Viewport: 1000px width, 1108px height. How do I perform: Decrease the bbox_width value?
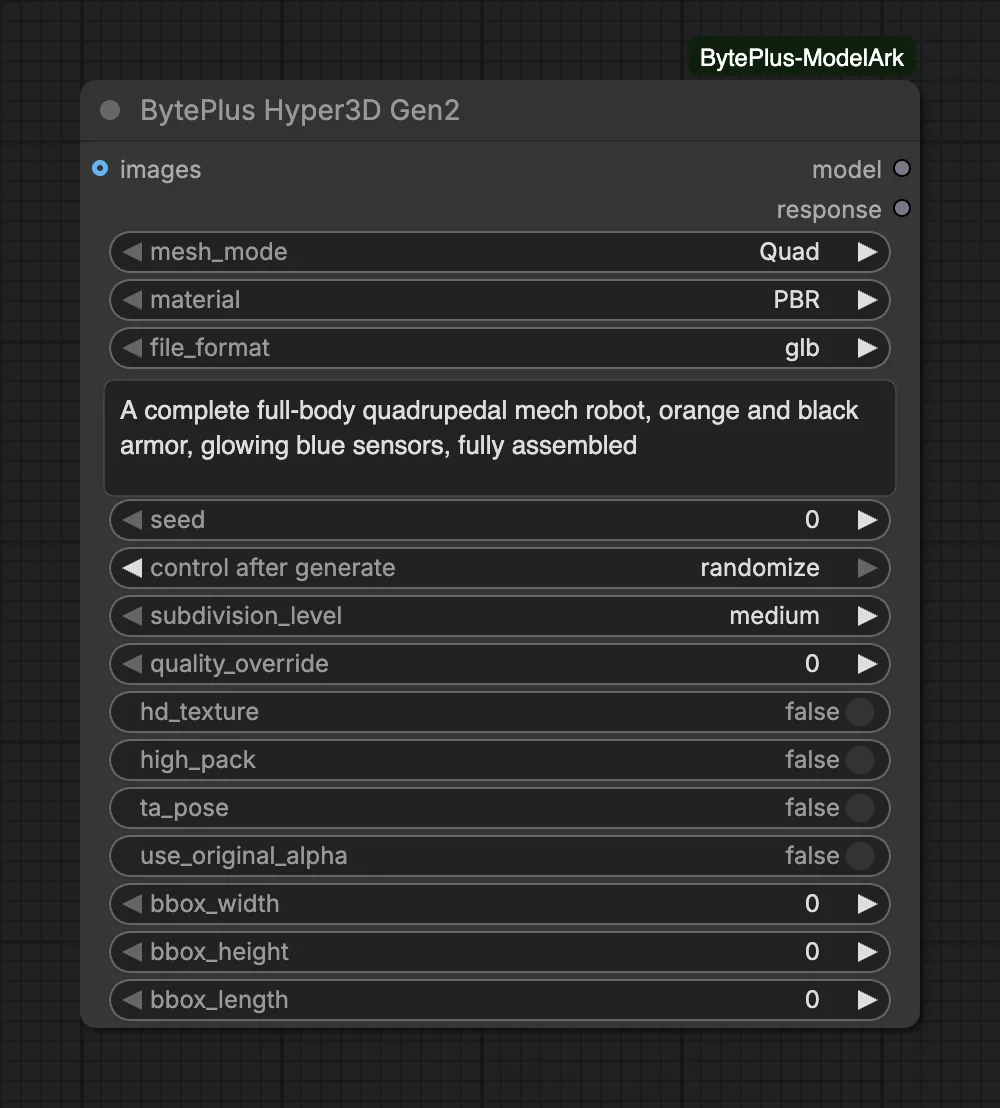(x=132, y=904)
